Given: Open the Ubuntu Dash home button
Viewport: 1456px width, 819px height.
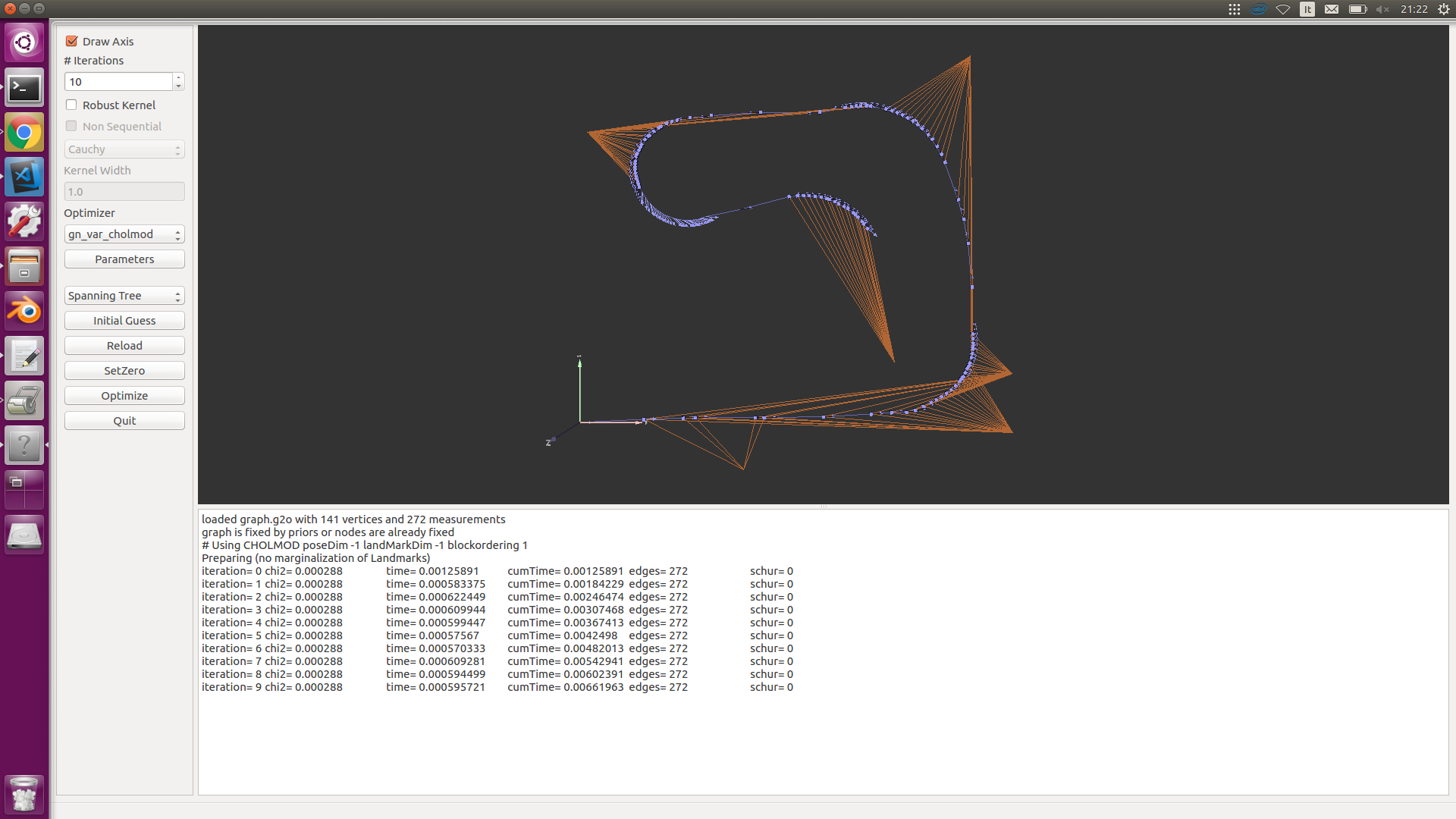Looking at the screenshot, I should tap(24, 42).
